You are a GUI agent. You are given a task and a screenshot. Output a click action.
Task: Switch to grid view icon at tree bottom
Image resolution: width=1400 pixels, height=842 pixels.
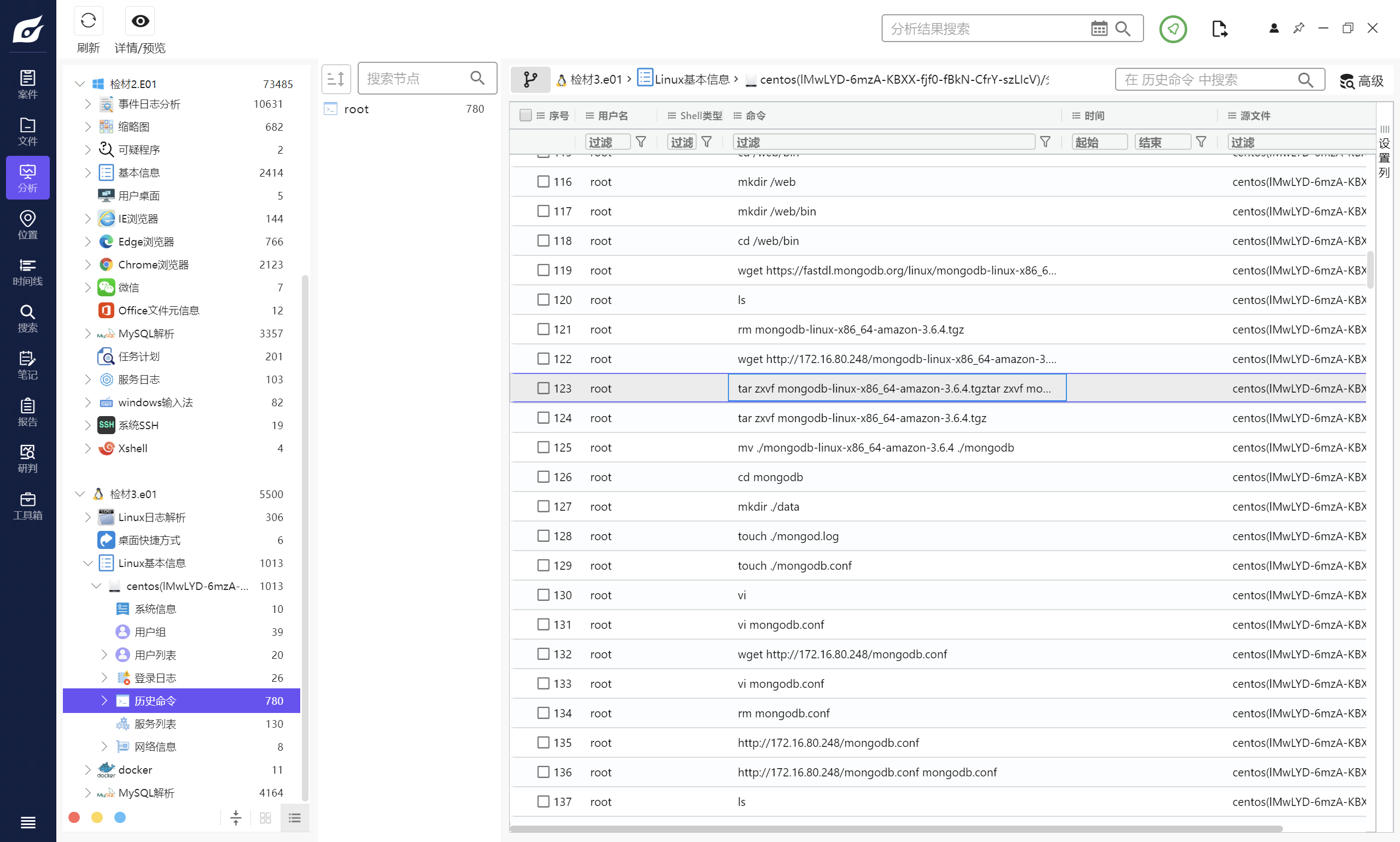[x=265, y=817]
